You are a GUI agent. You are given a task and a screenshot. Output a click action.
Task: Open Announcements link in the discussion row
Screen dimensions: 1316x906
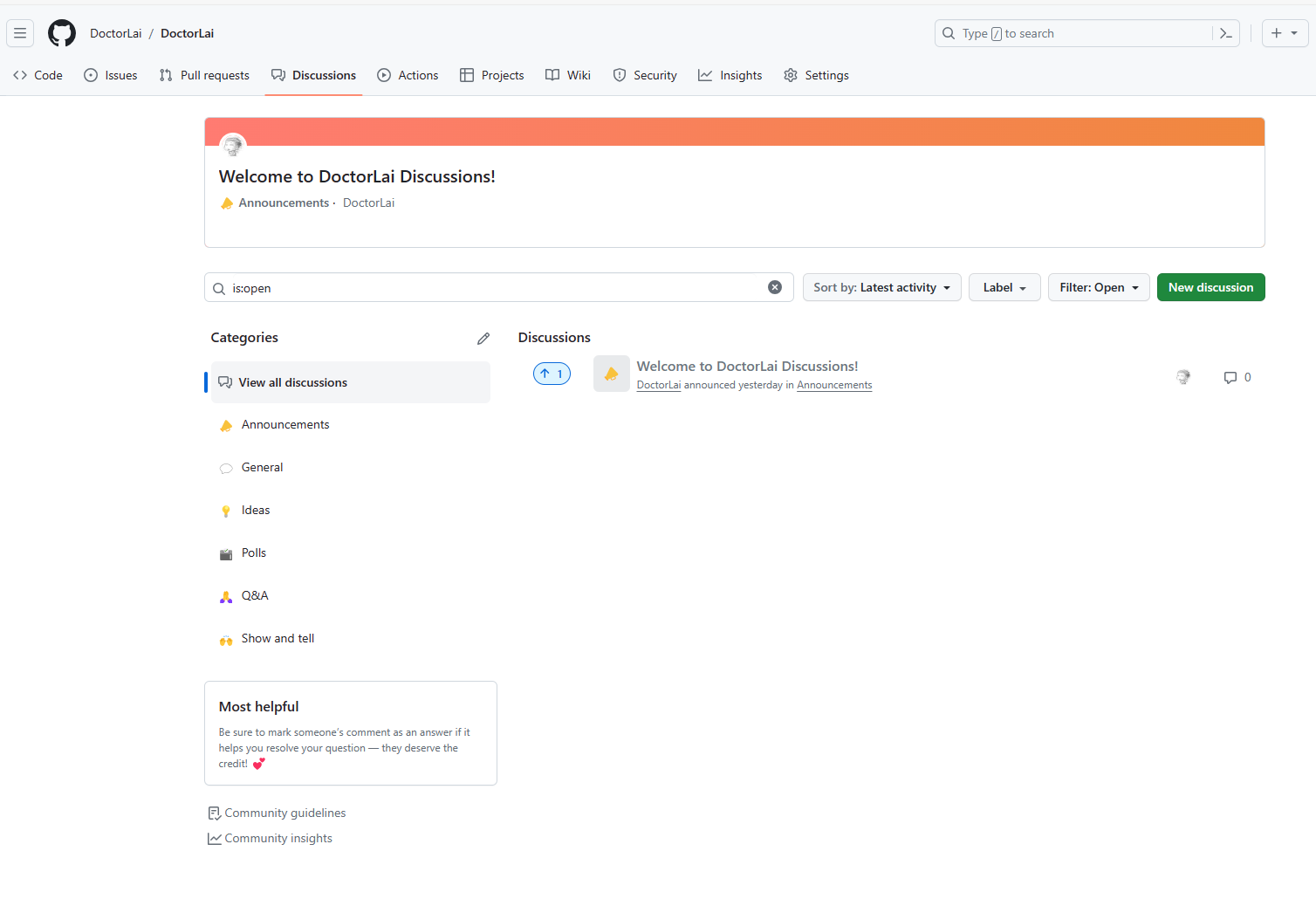834,385
